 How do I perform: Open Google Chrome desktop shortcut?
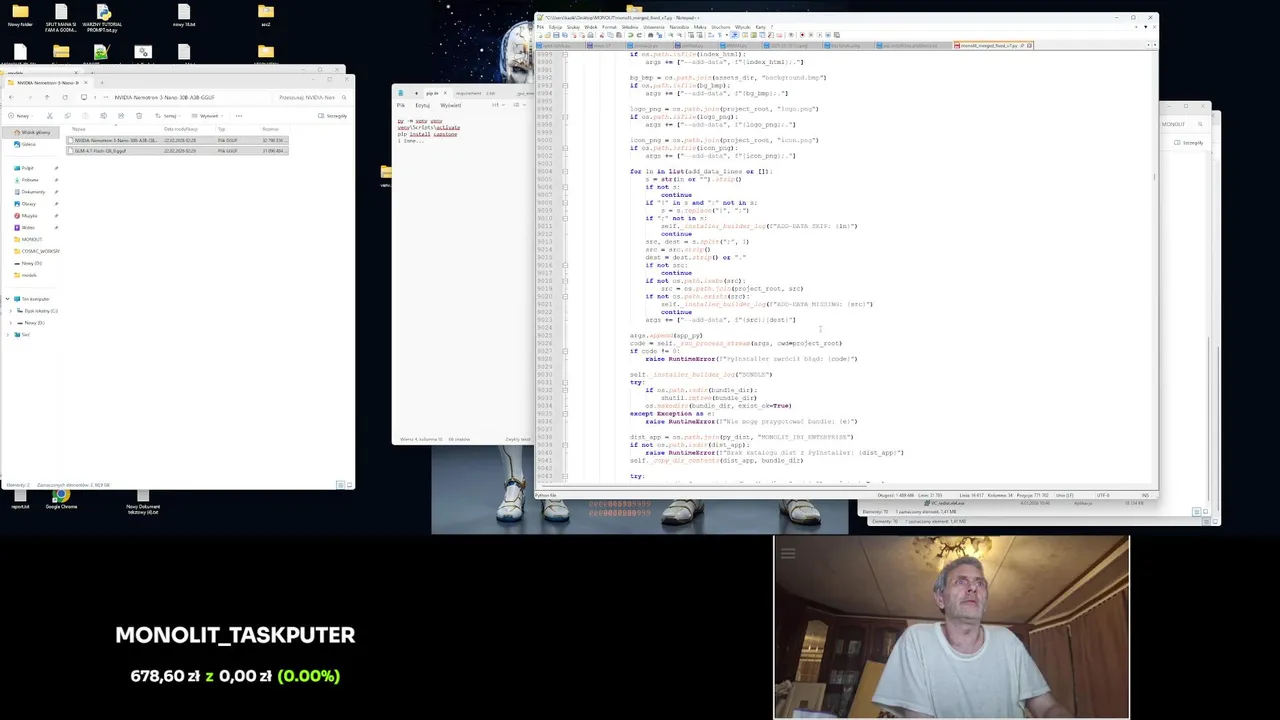click(61, 498)
